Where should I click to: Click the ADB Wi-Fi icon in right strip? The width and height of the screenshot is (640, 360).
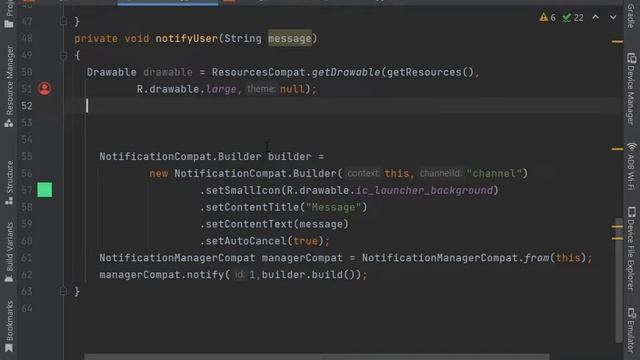[x=631, y=147]
